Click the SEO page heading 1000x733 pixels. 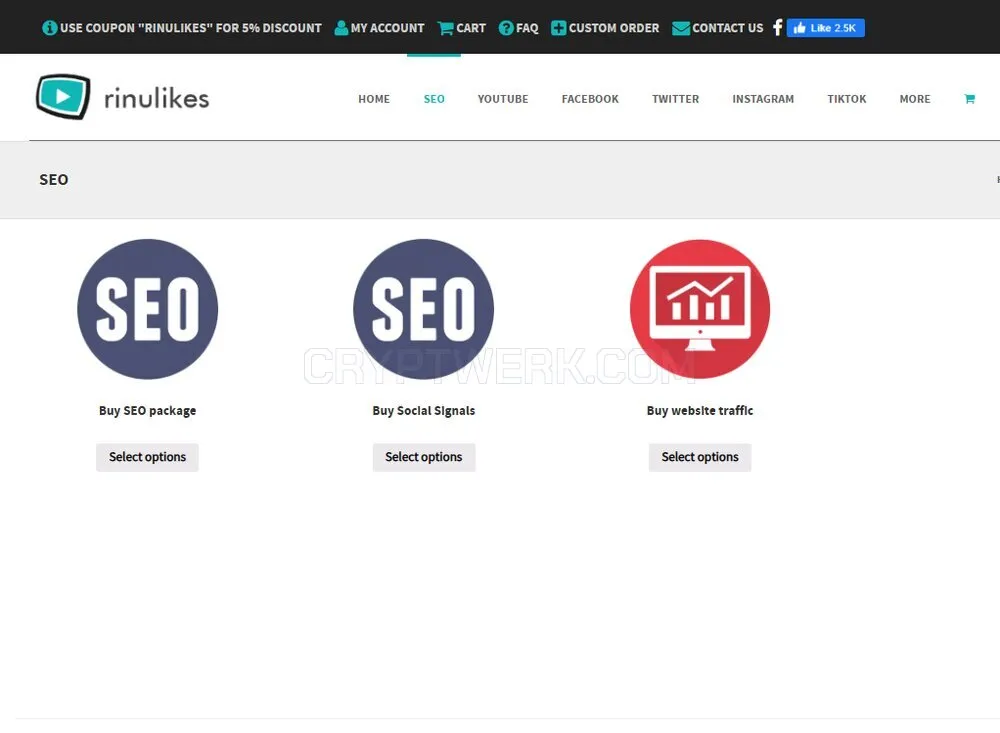click(54, 180)
